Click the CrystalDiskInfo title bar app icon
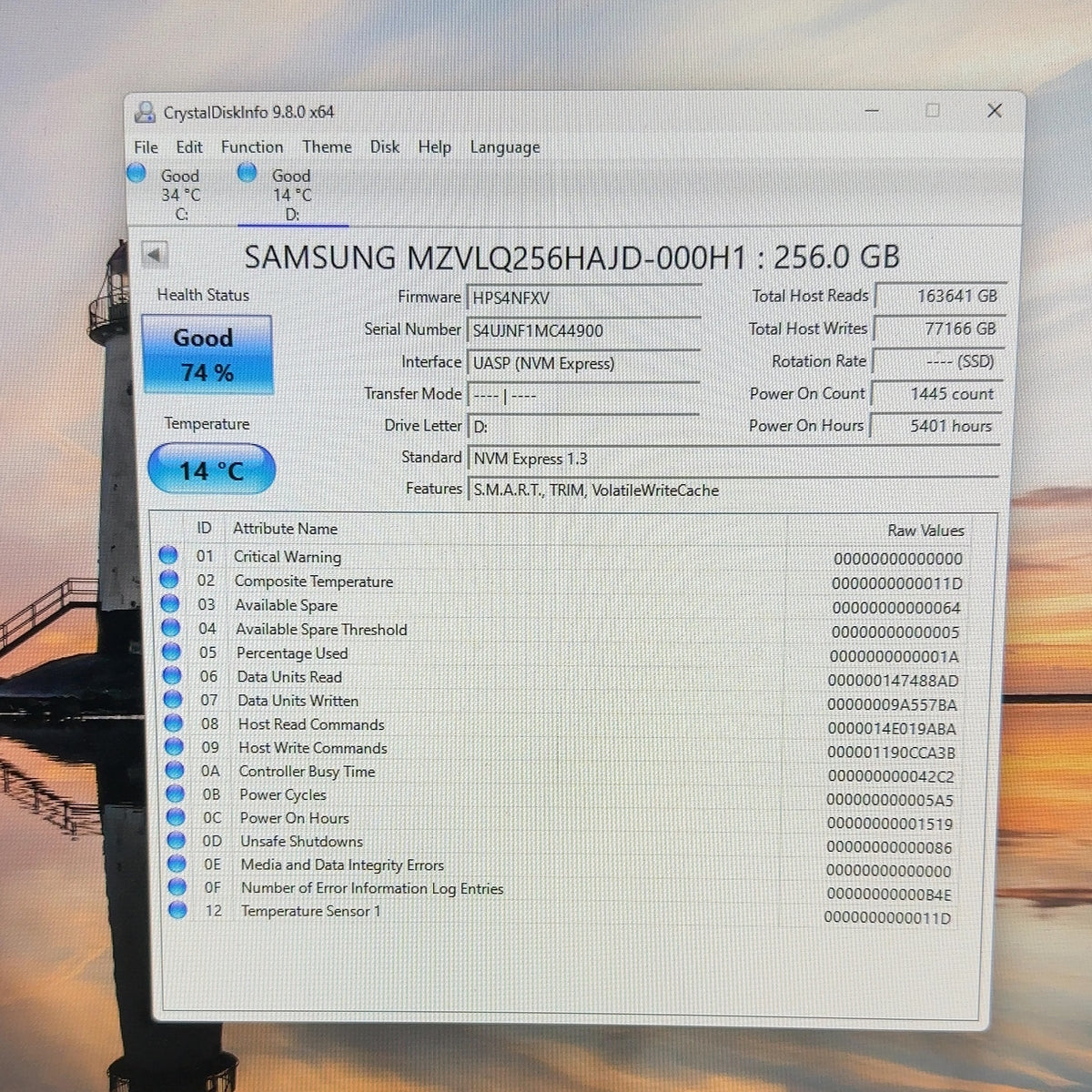1092x1092 pixels. [x=145, y=112]
